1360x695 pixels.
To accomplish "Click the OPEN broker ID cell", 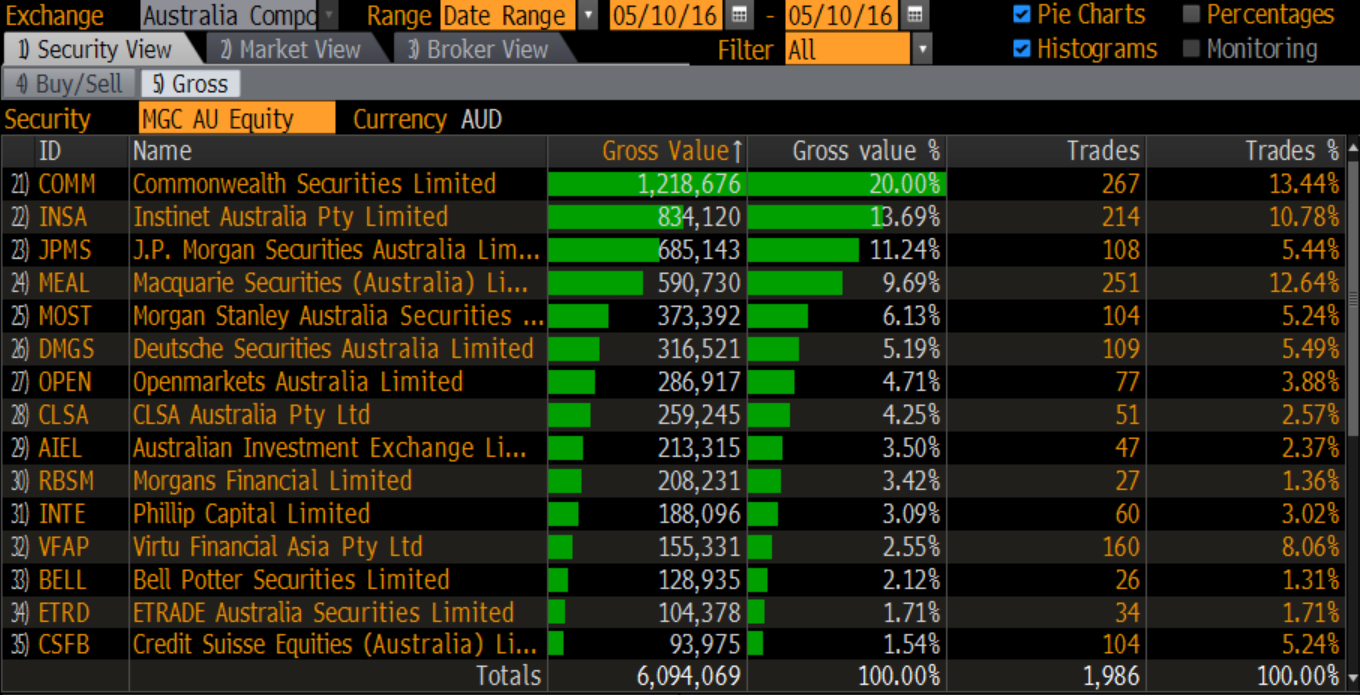I will pyautogui.click(x=65, y=382).
